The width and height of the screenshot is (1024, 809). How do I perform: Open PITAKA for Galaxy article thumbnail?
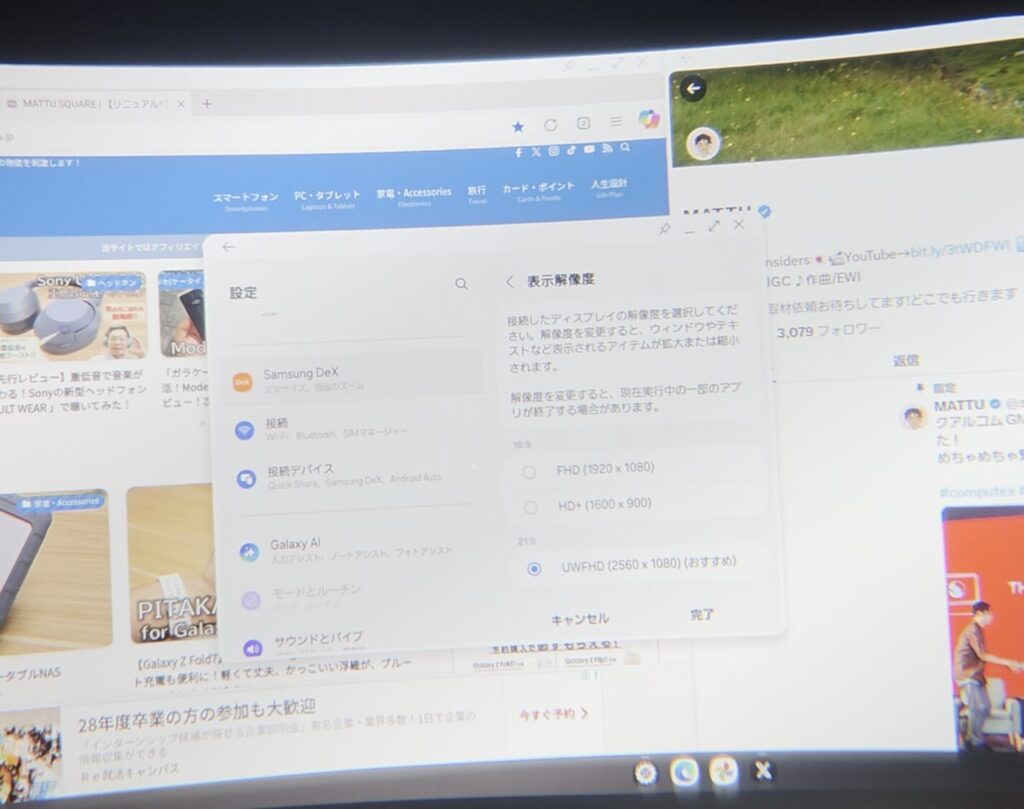click(171, 565)
